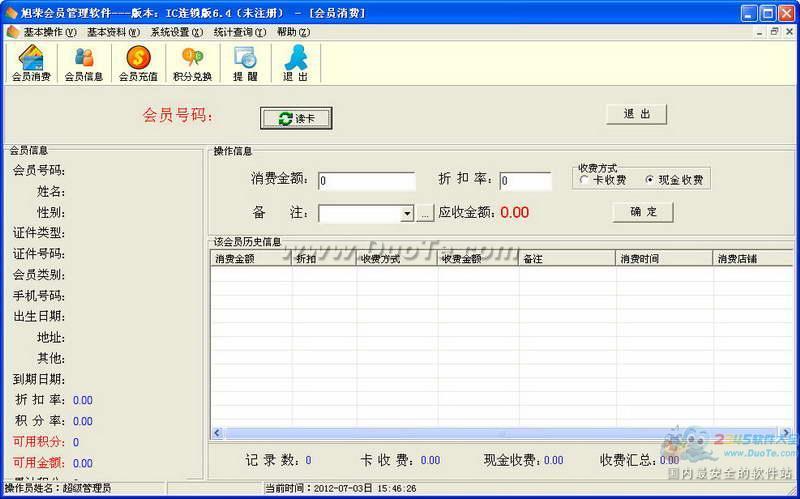Screen dimensions: 800x499
Task: Open 会员充值 recharge icon
Action: [x=138, y=63]
